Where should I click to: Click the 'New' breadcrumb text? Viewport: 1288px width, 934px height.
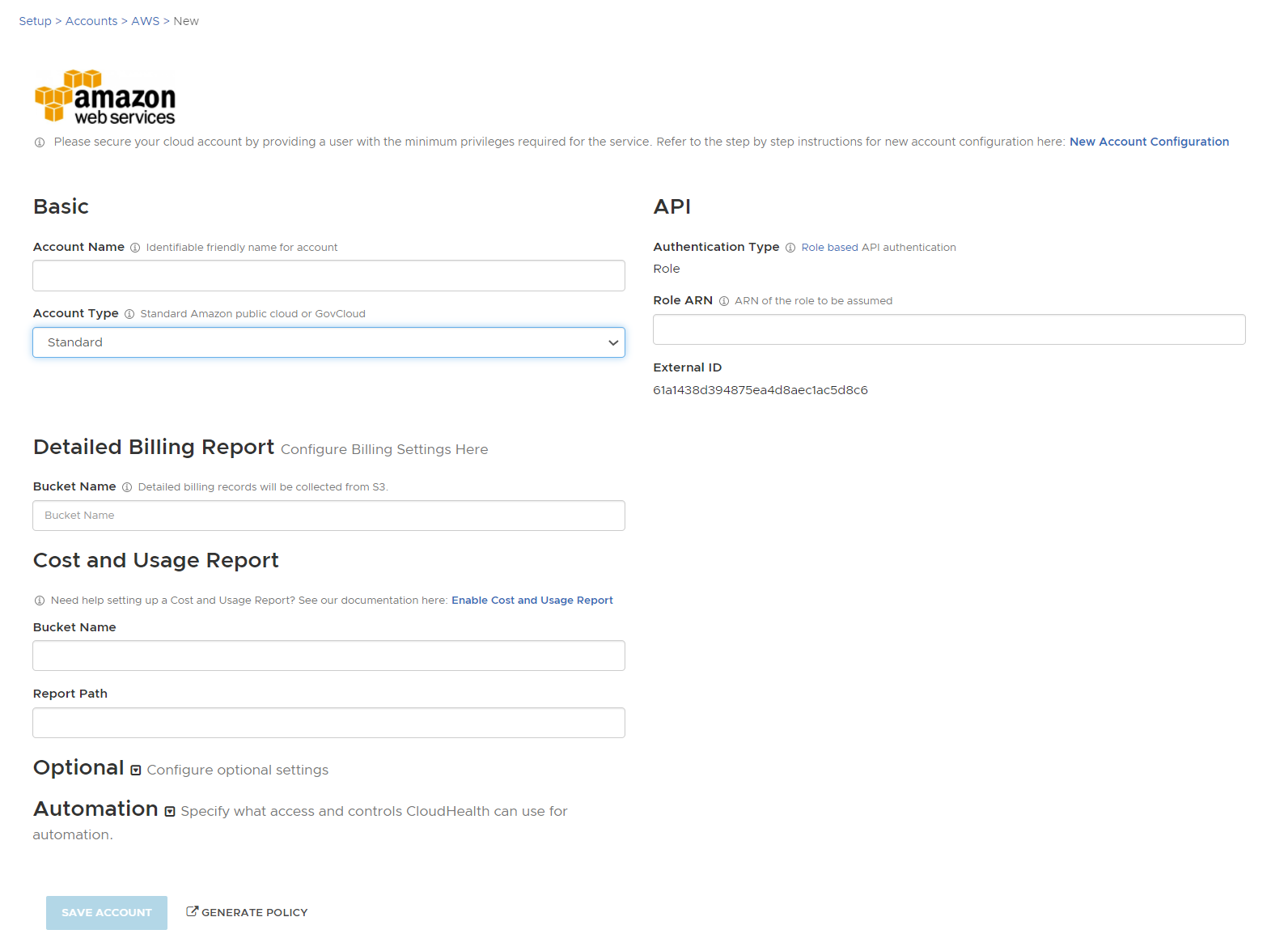click(x=186, y=21)
